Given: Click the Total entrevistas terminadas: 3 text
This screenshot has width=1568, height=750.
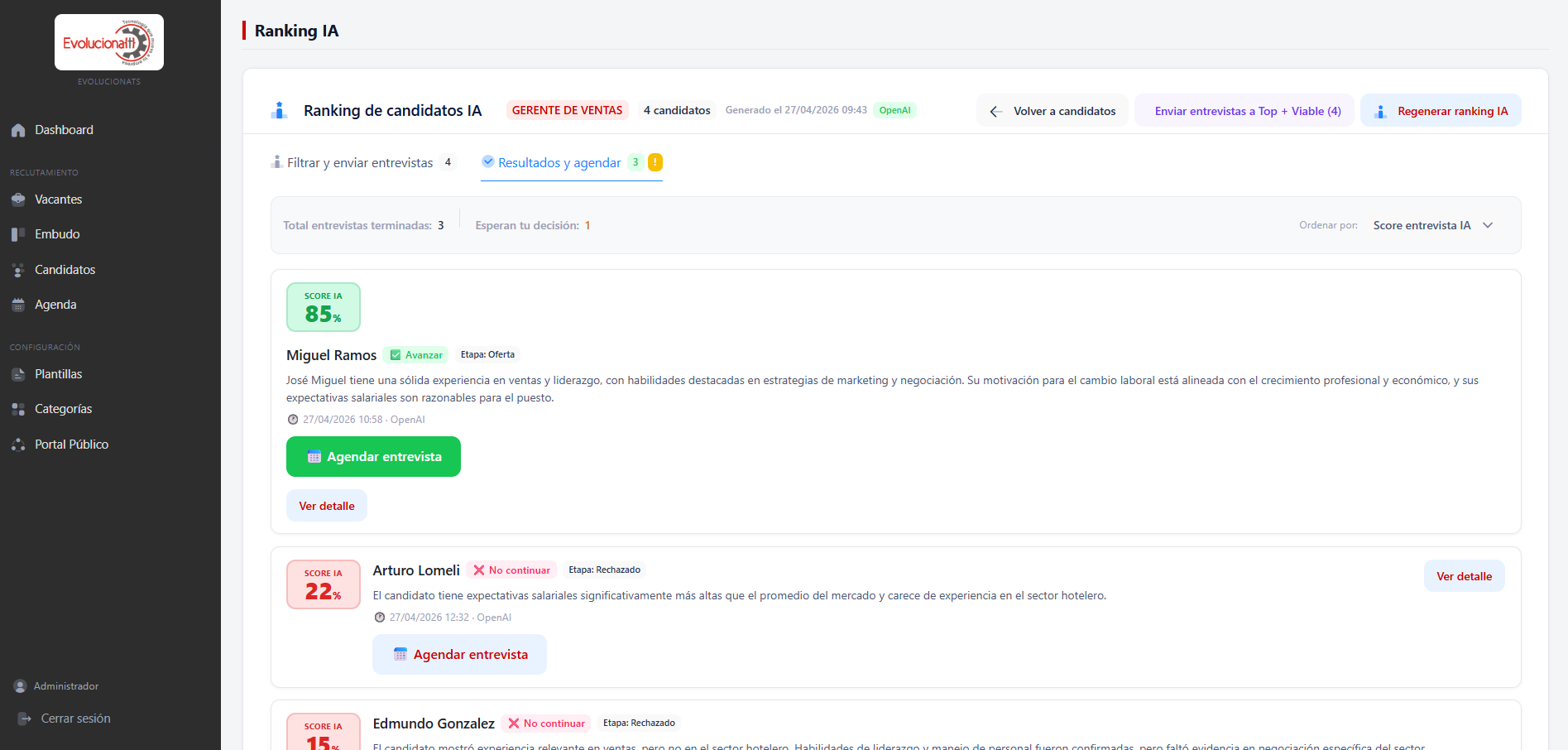Looking at the screenshot, I should pos(363,225).
